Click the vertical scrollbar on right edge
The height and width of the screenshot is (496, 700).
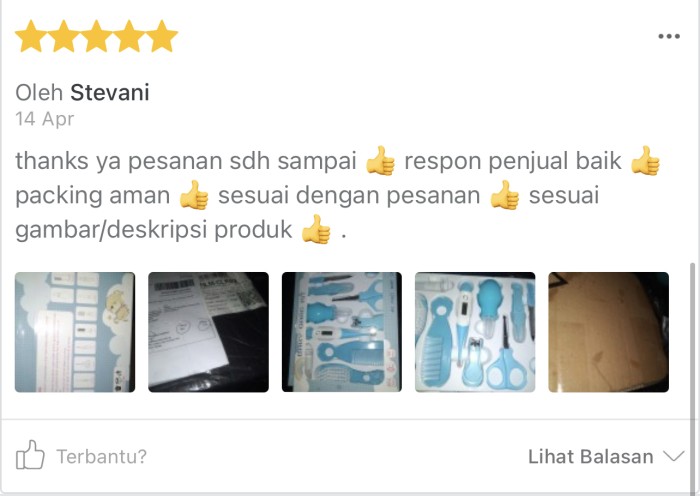tap(693, 375)
